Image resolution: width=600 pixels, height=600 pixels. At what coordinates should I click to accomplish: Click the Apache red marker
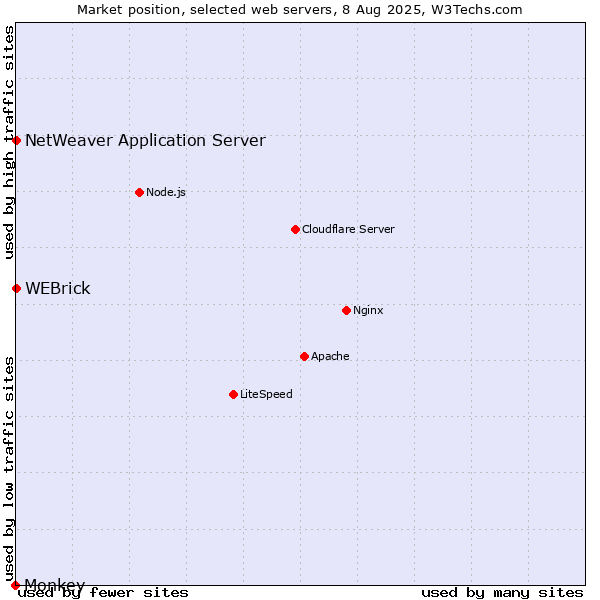tap(304, 356)
